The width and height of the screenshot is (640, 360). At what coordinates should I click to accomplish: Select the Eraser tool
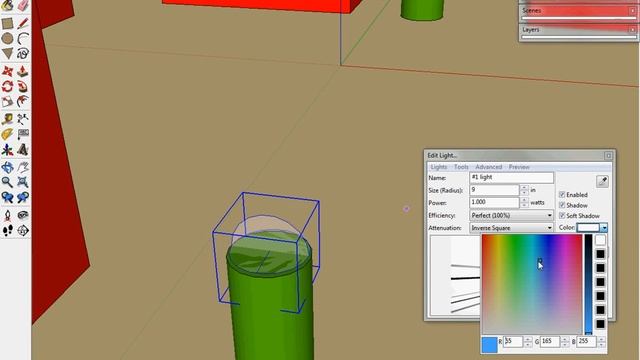point(23,5)
